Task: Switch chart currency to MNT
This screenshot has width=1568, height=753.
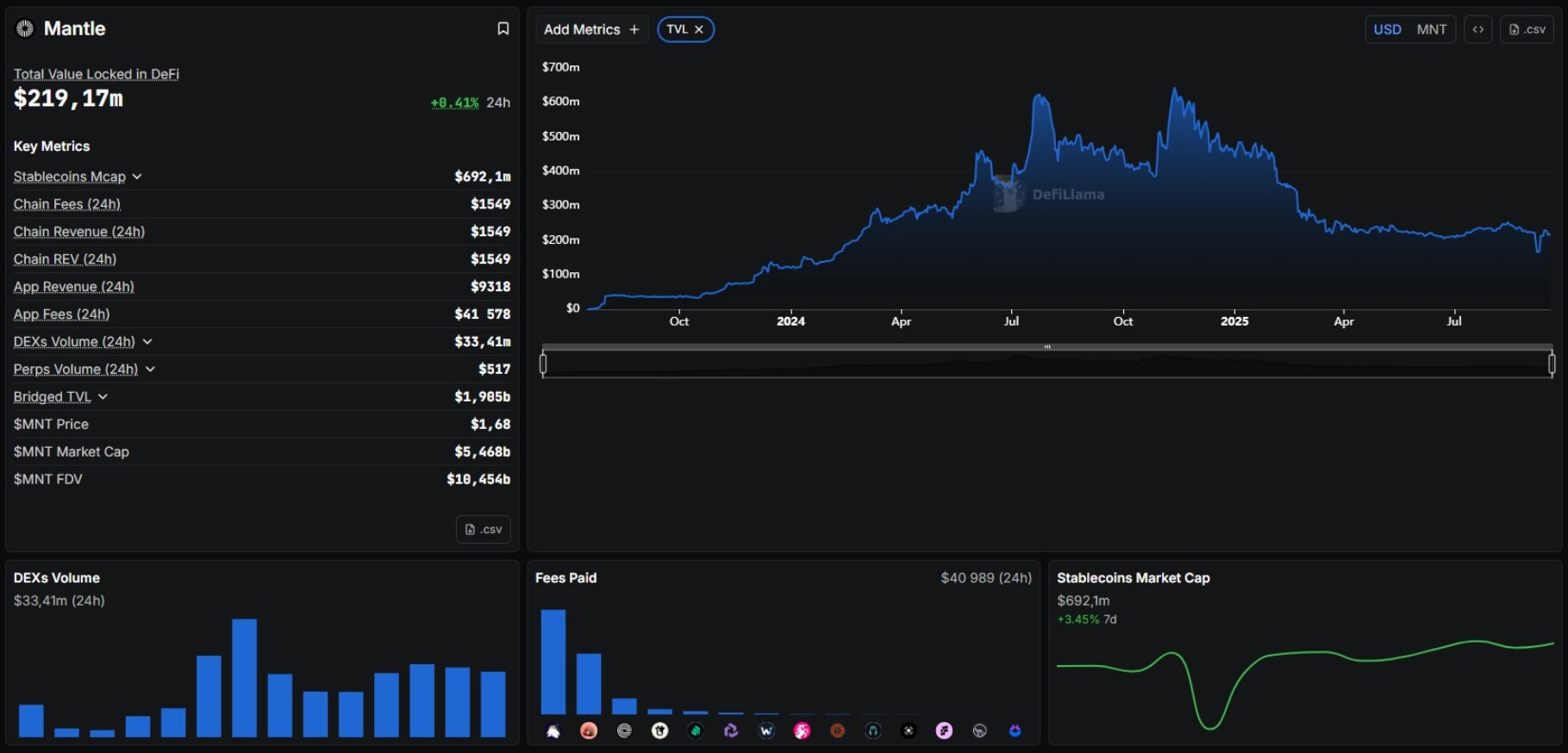Action: click(1432, 29)
